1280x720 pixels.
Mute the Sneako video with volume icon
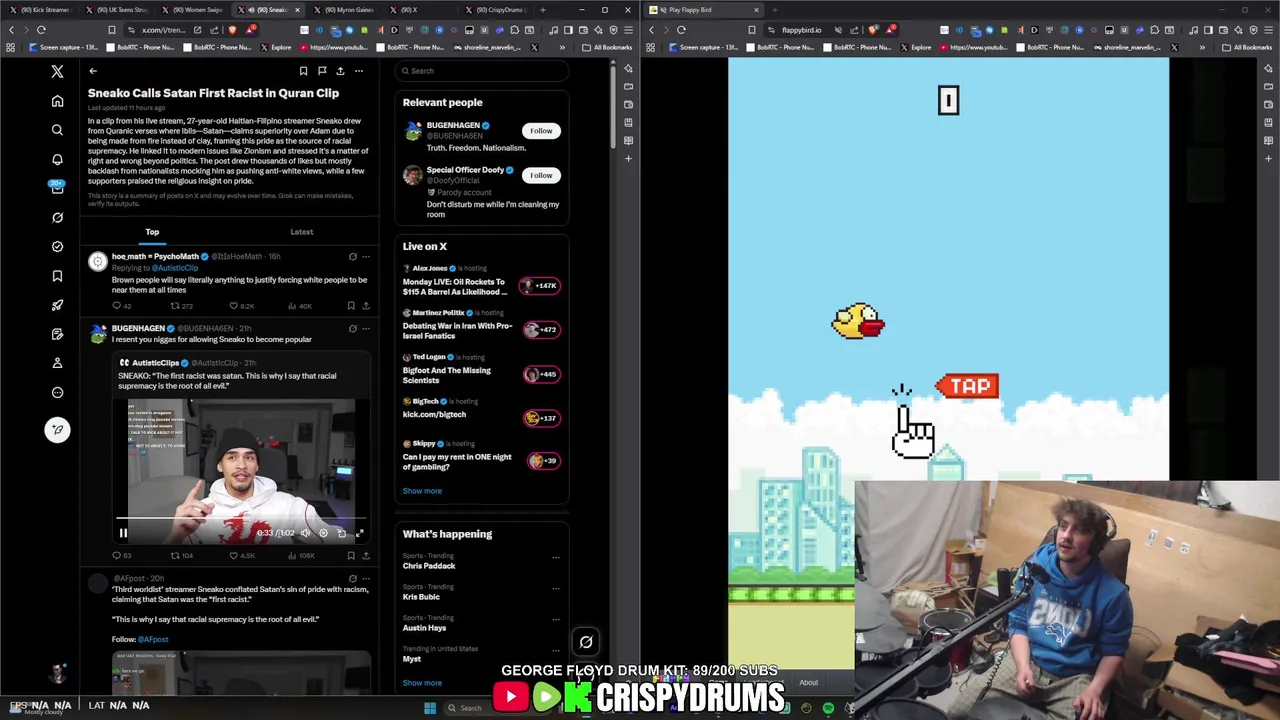305,533
